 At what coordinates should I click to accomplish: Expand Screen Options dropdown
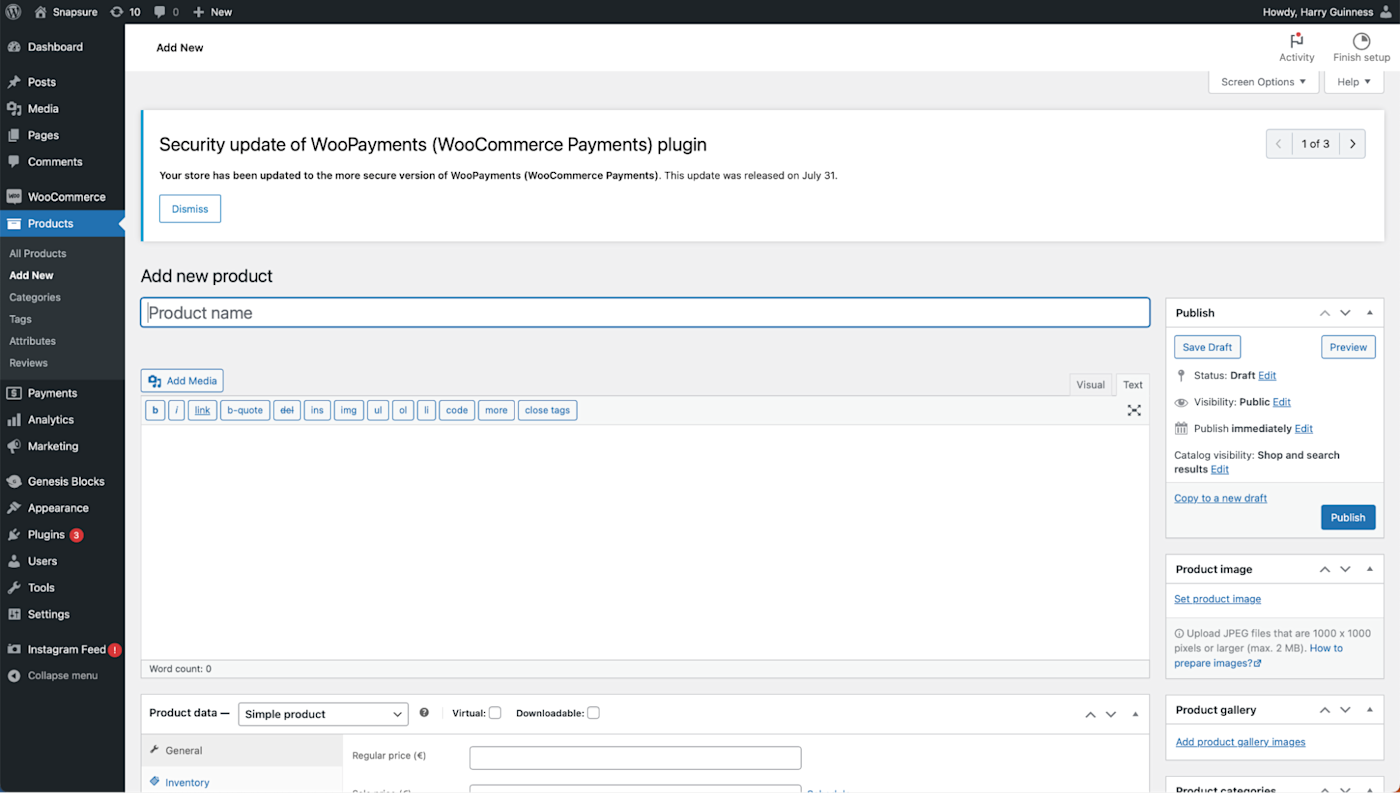[x=1264, y=82]
